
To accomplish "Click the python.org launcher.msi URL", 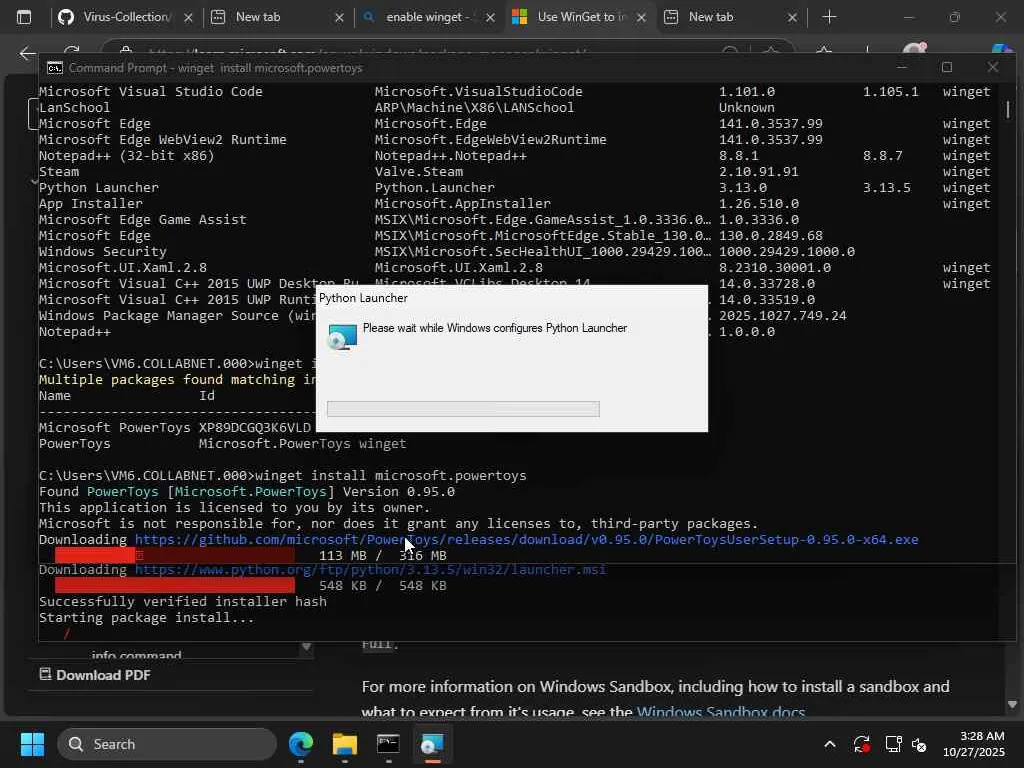I will click(x=370, y=569).
